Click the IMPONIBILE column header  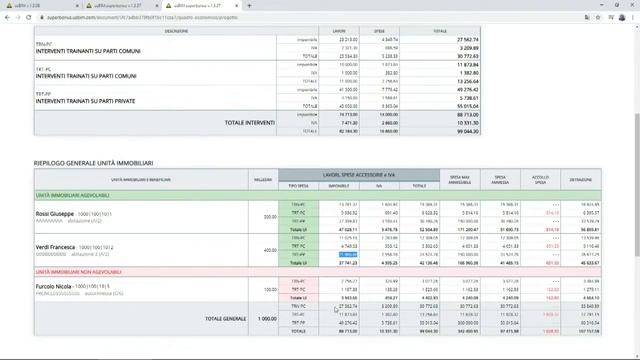339,186
